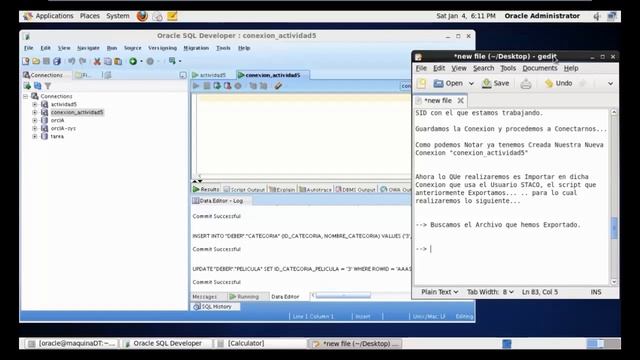Screen dimensions: 640x360
Task: Click the Copy icon in SQL Developer toolbar
Action: pos(108,61)
